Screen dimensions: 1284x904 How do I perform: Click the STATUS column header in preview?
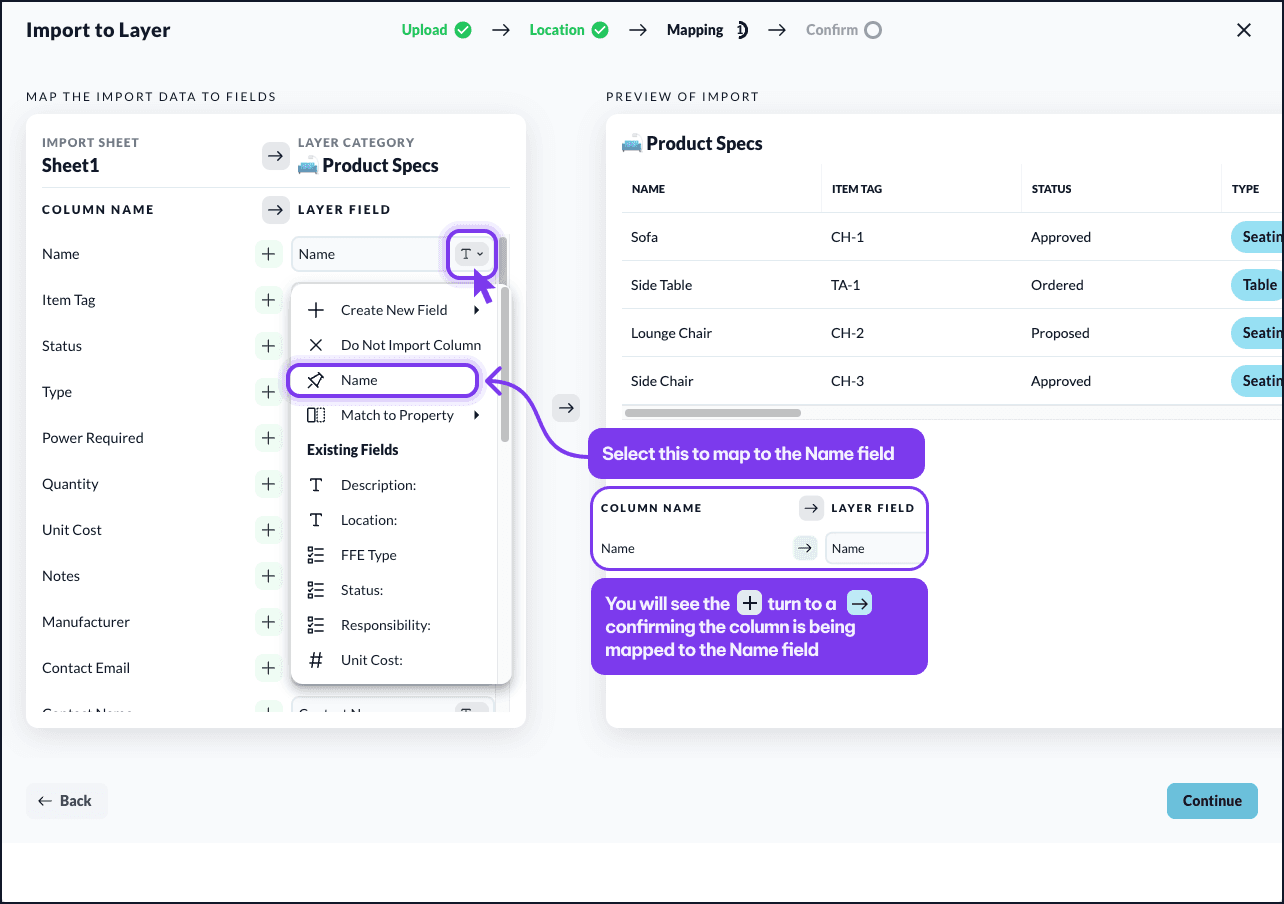(1052, 189)
